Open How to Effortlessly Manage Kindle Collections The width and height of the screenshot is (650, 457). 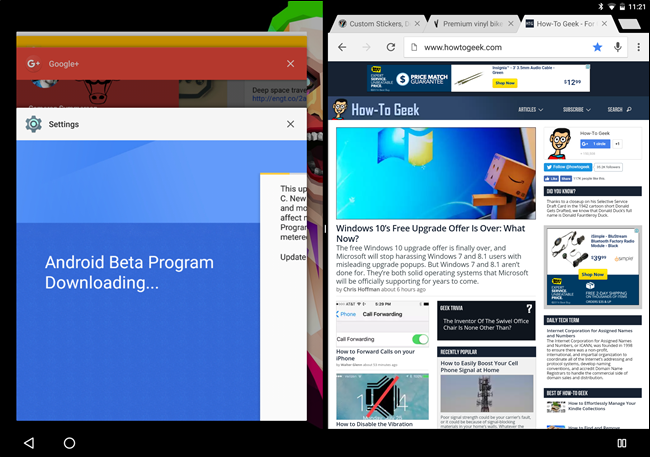point(601,406)
